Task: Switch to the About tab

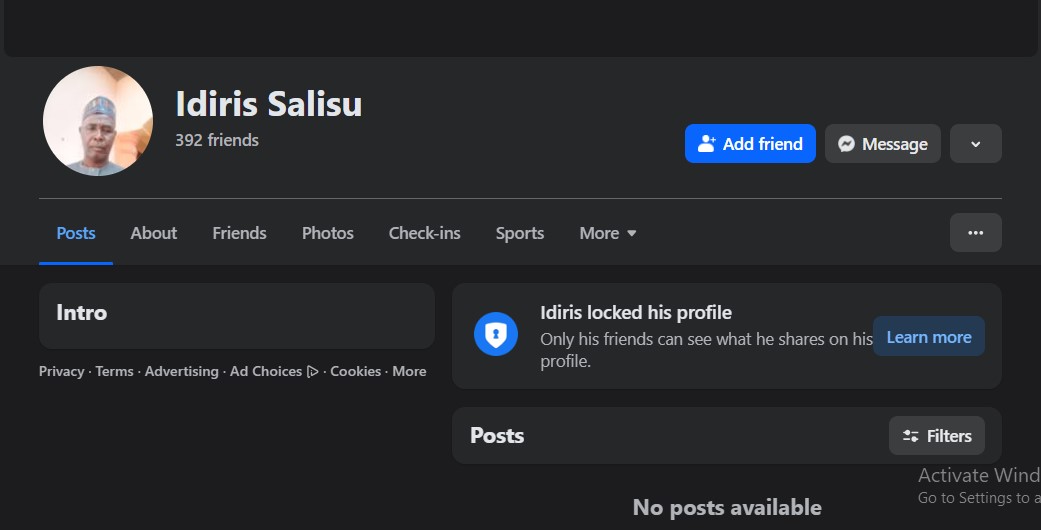Action: click(x=153, y=233)
